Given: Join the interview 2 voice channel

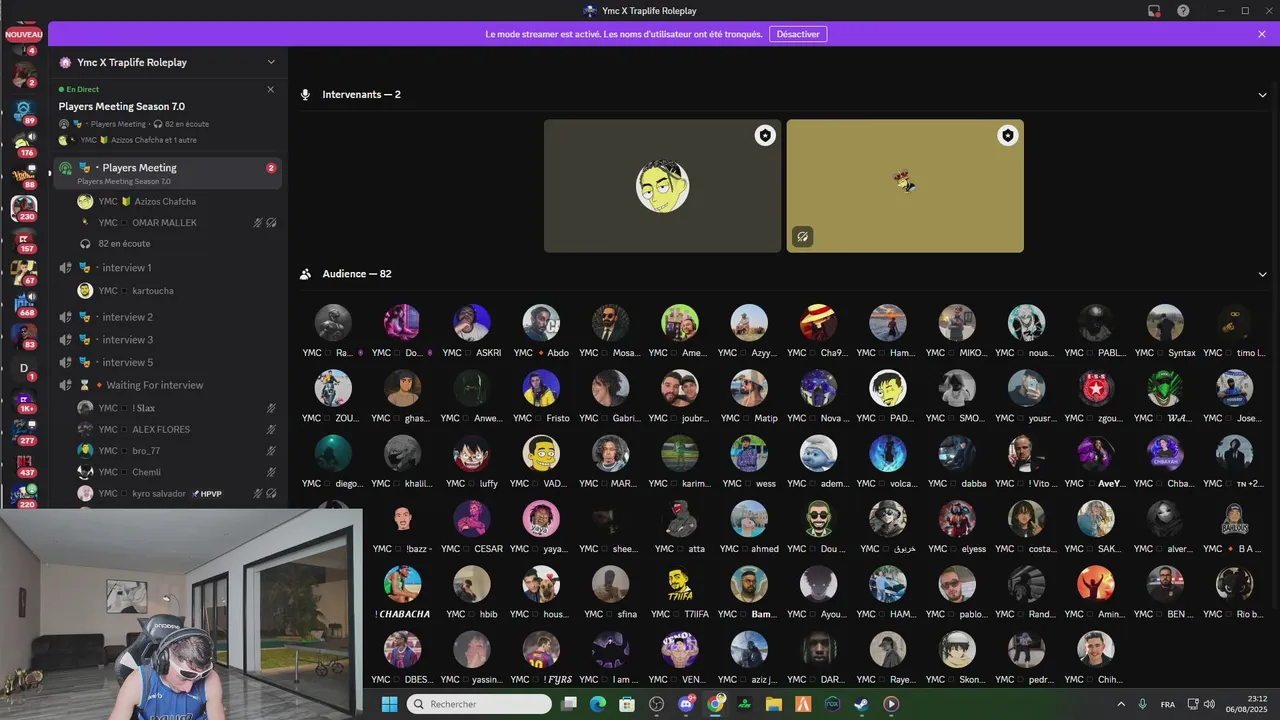Looking at the screenshot, I should (168, 317).
